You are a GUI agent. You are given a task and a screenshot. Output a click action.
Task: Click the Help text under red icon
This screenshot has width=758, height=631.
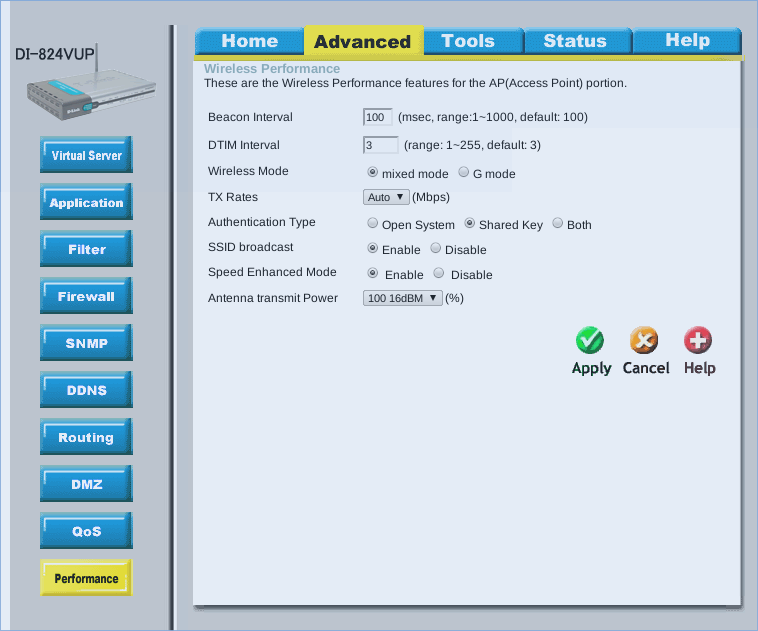pyautogui.click(x=700, y=368)
